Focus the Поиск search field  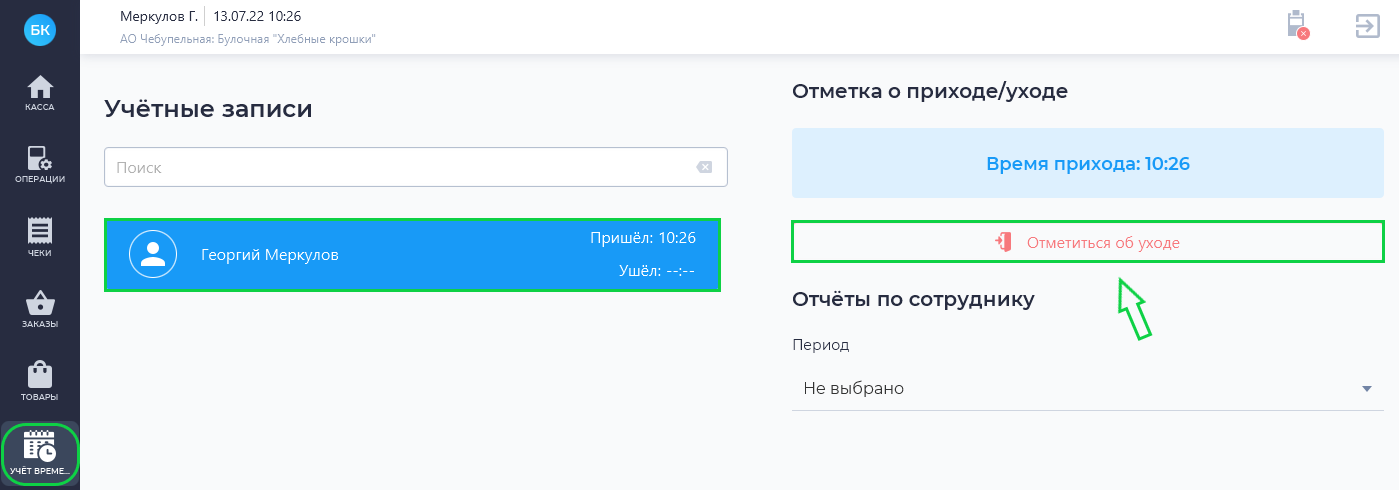(x=400, y=168)
